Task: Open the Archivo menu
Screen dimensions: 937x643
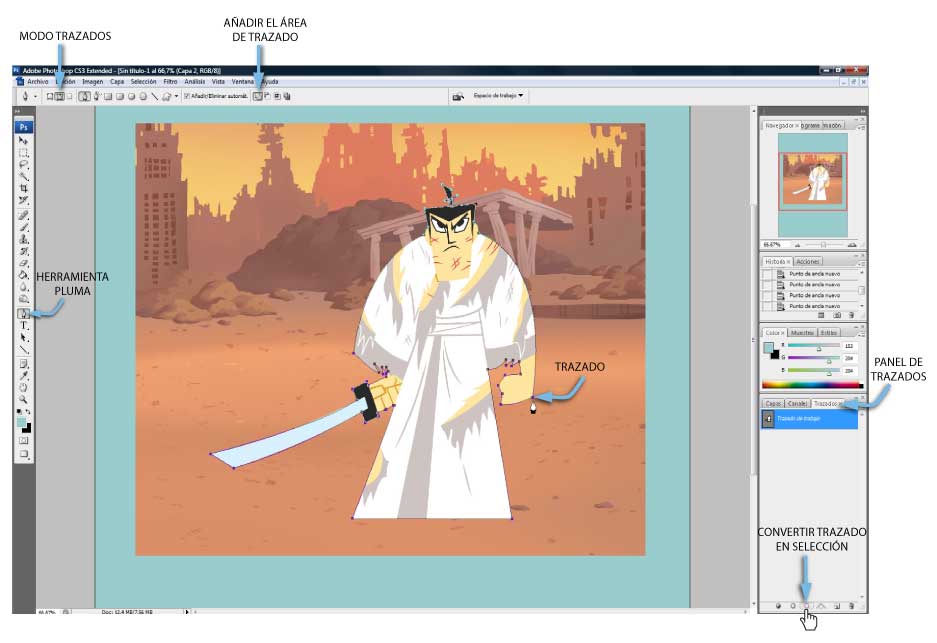Action: (x=37, y=81)
